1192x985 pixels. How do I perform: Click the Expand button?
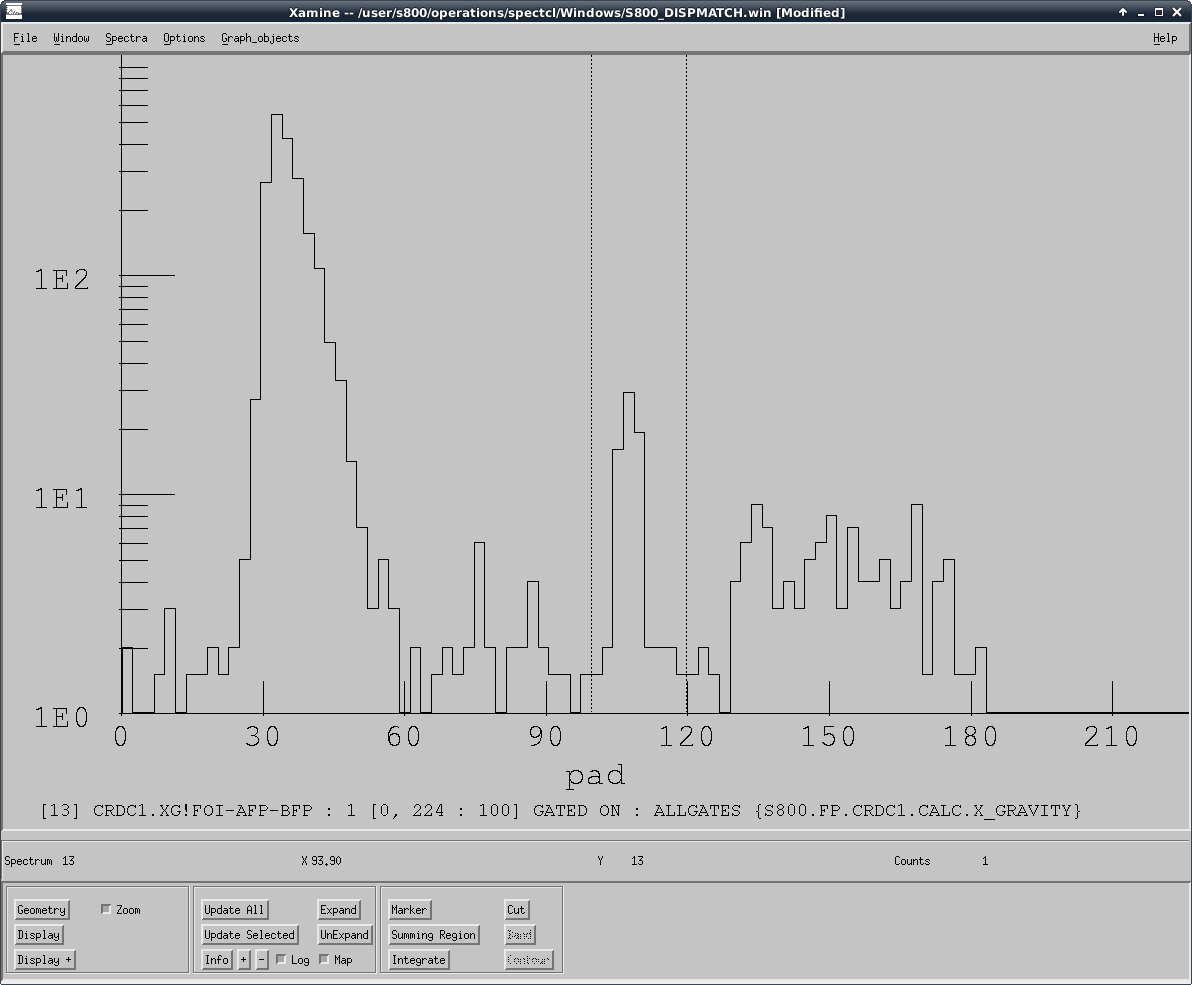(x=338, y=910)
